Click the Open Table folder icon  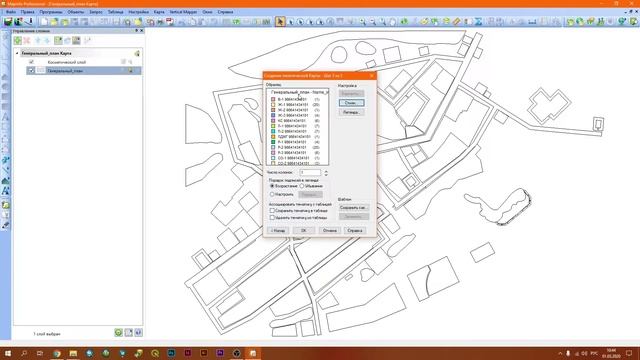tap(54, 22)
